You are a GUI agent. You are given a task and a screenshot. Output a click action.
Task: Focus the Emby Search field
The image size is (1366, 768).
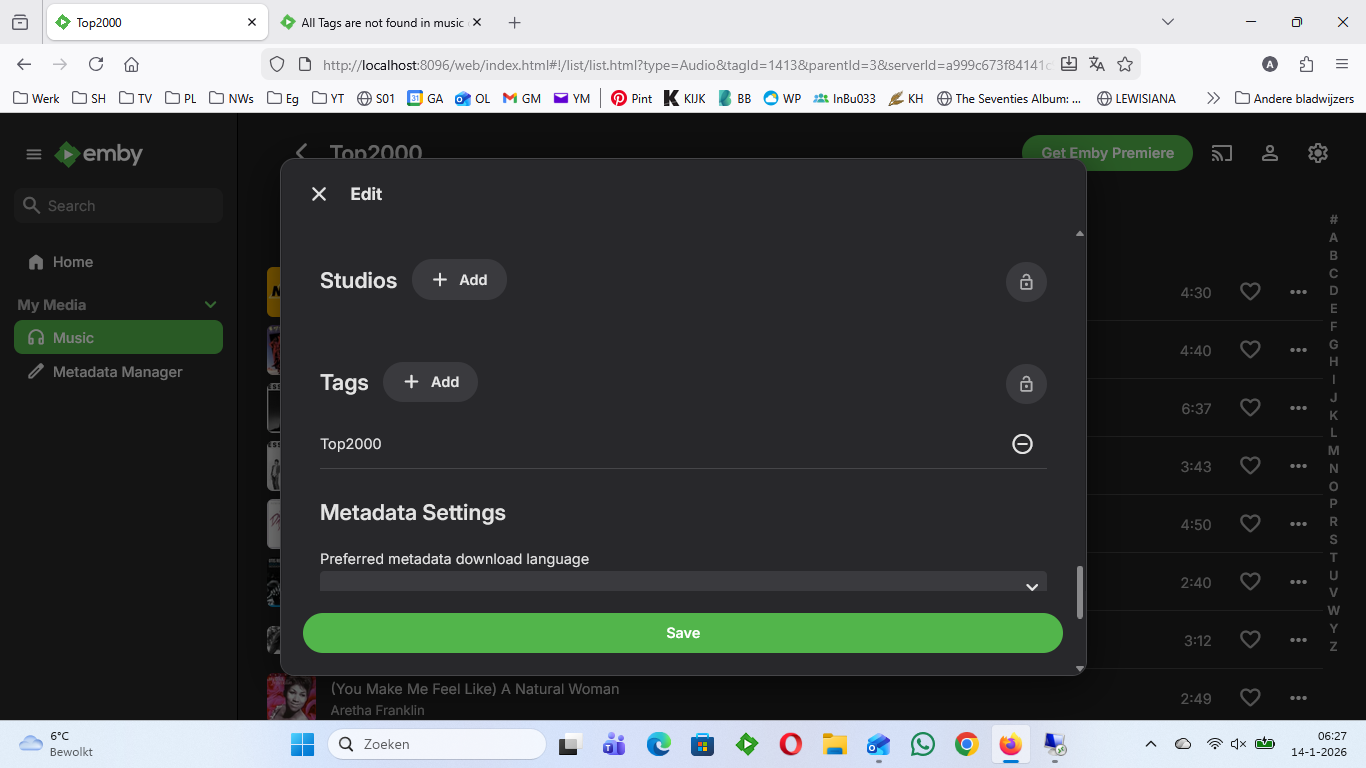coord(118,206)
